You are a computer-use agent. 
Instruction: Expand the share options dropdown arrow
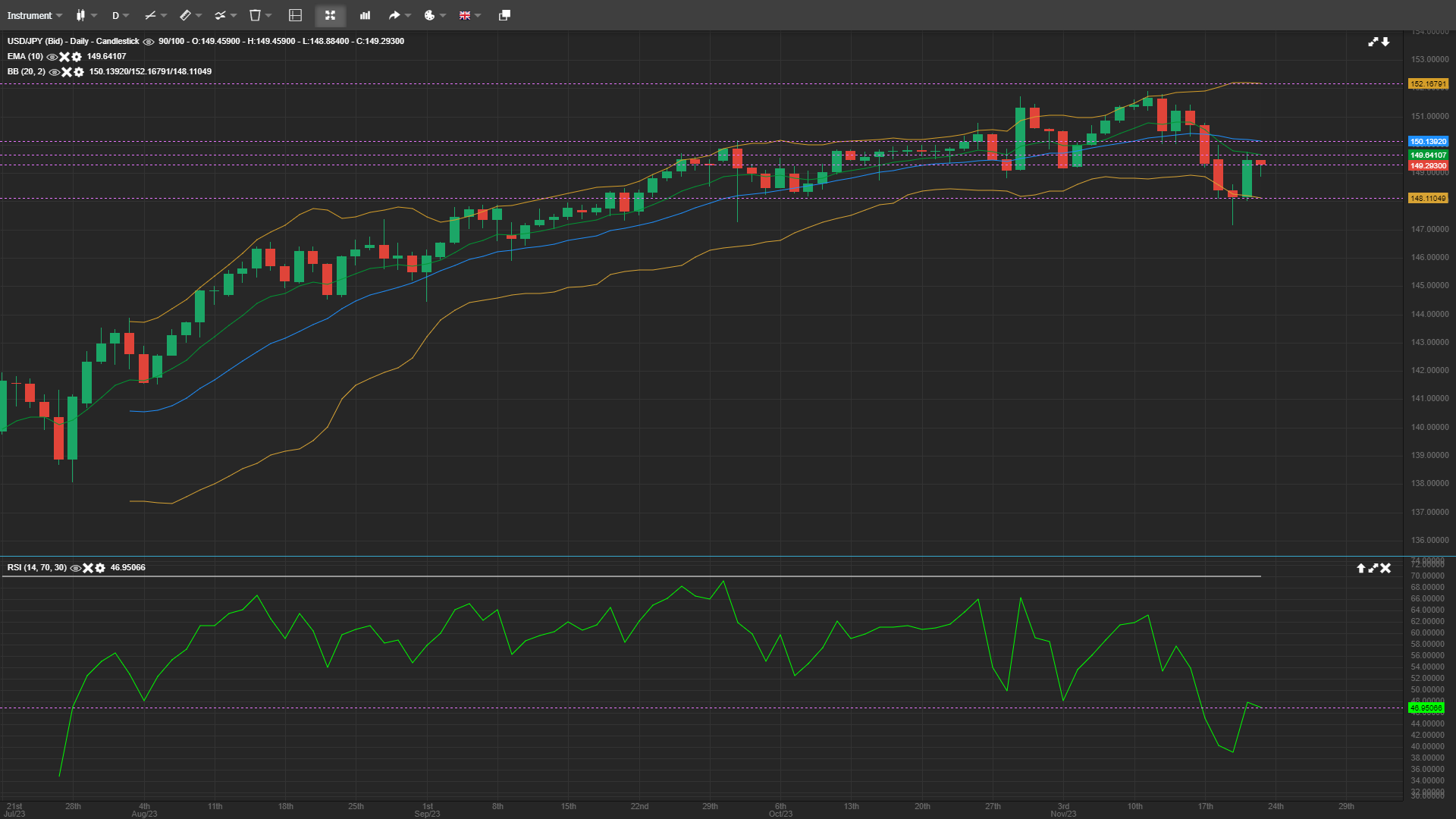[408, 15]
